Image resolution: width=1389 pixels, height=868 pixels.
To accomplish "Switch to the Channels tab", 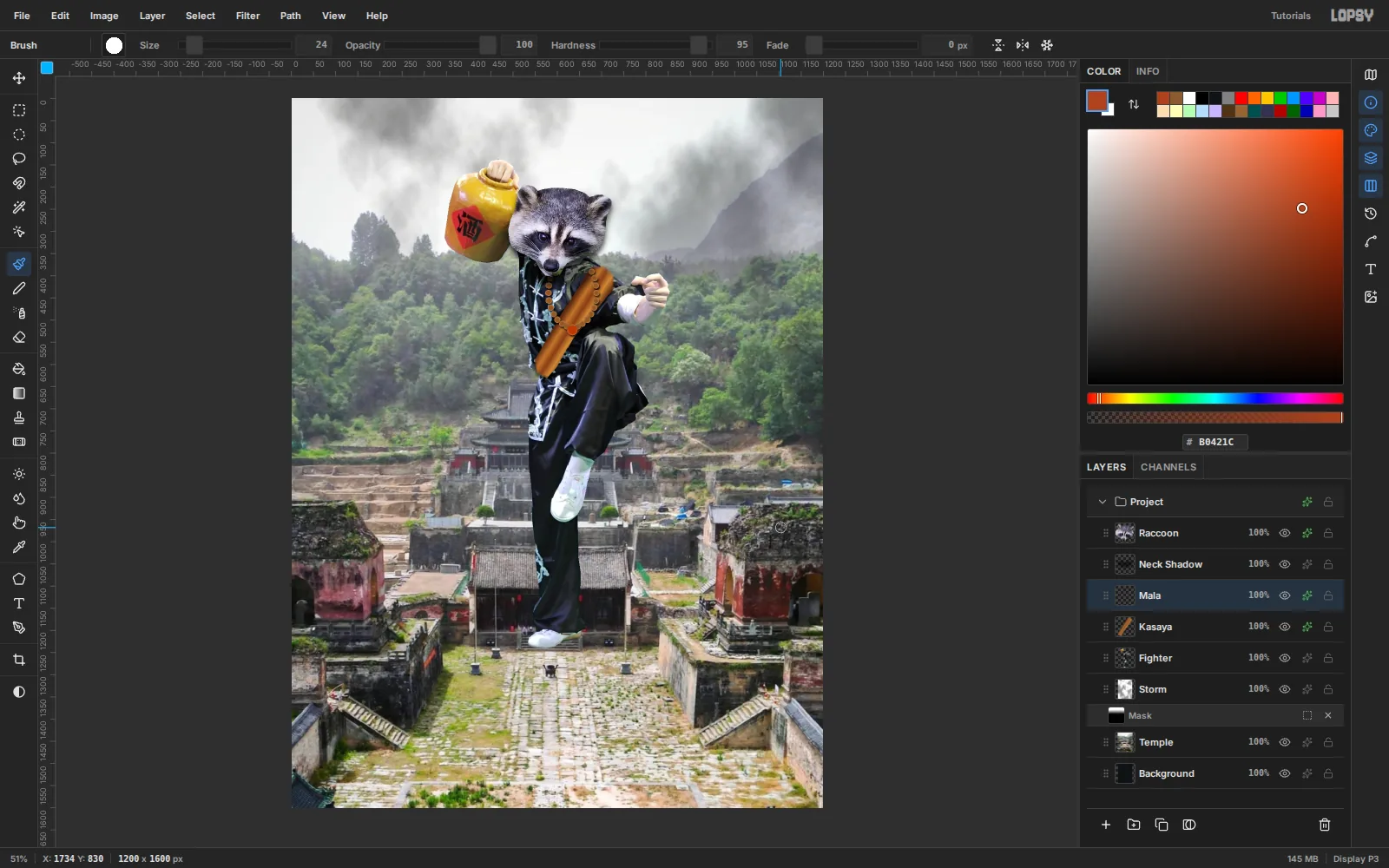I will (1168, 467).
